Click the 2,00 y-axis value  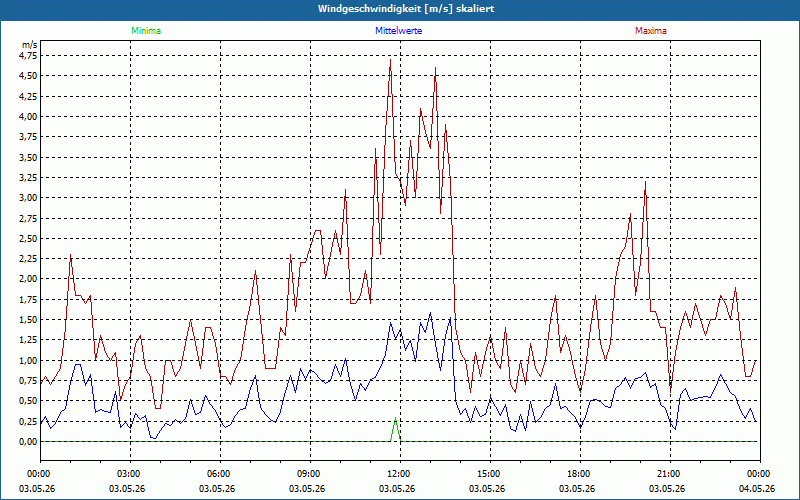[29, 279]
